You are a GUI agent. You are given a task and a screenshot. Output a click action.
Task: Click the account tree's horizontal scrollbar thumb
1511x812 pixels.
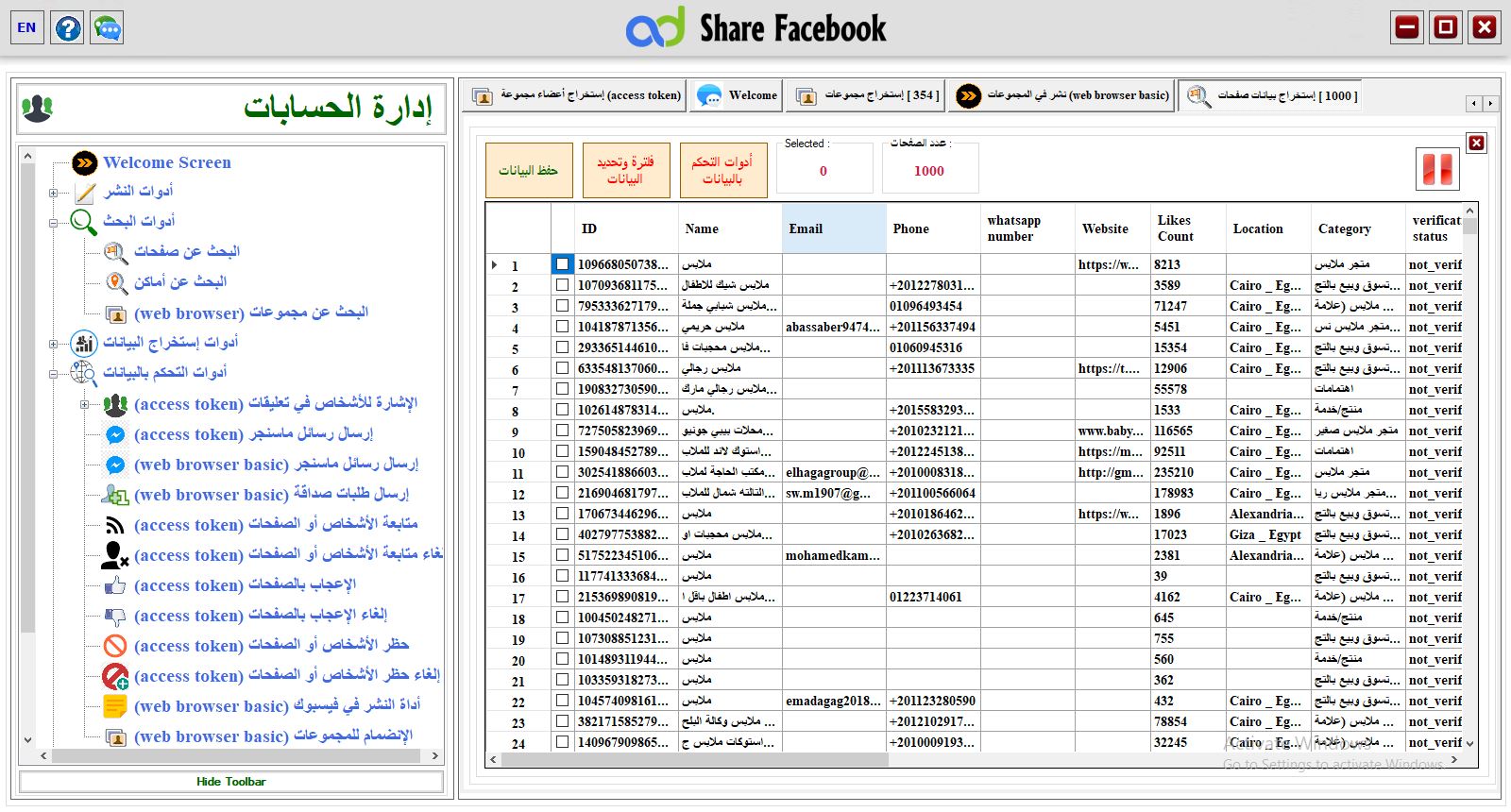[x=236, y=756]
